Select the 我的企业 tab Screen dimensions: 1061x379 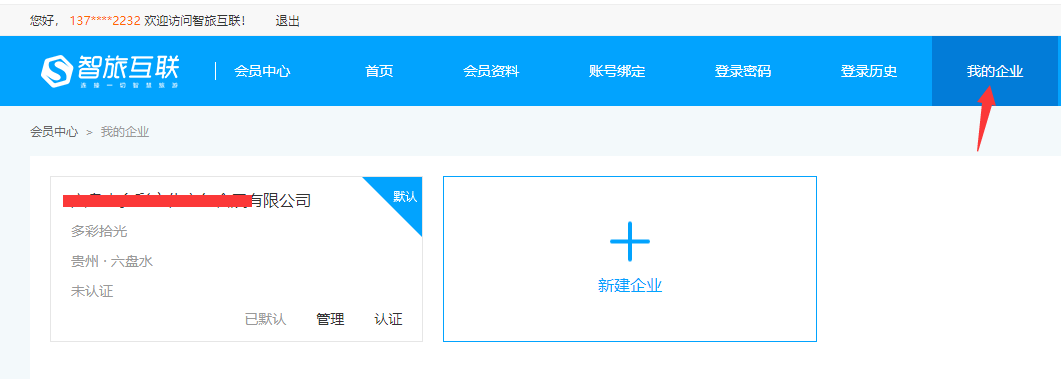995,71
